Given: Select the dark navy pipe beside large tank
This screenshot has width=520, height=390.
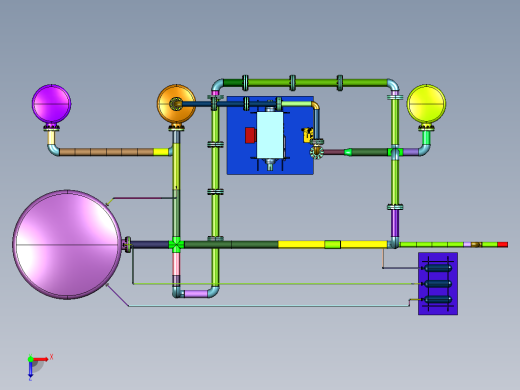Looking at the screenshot, I should [x=150, y=245].
